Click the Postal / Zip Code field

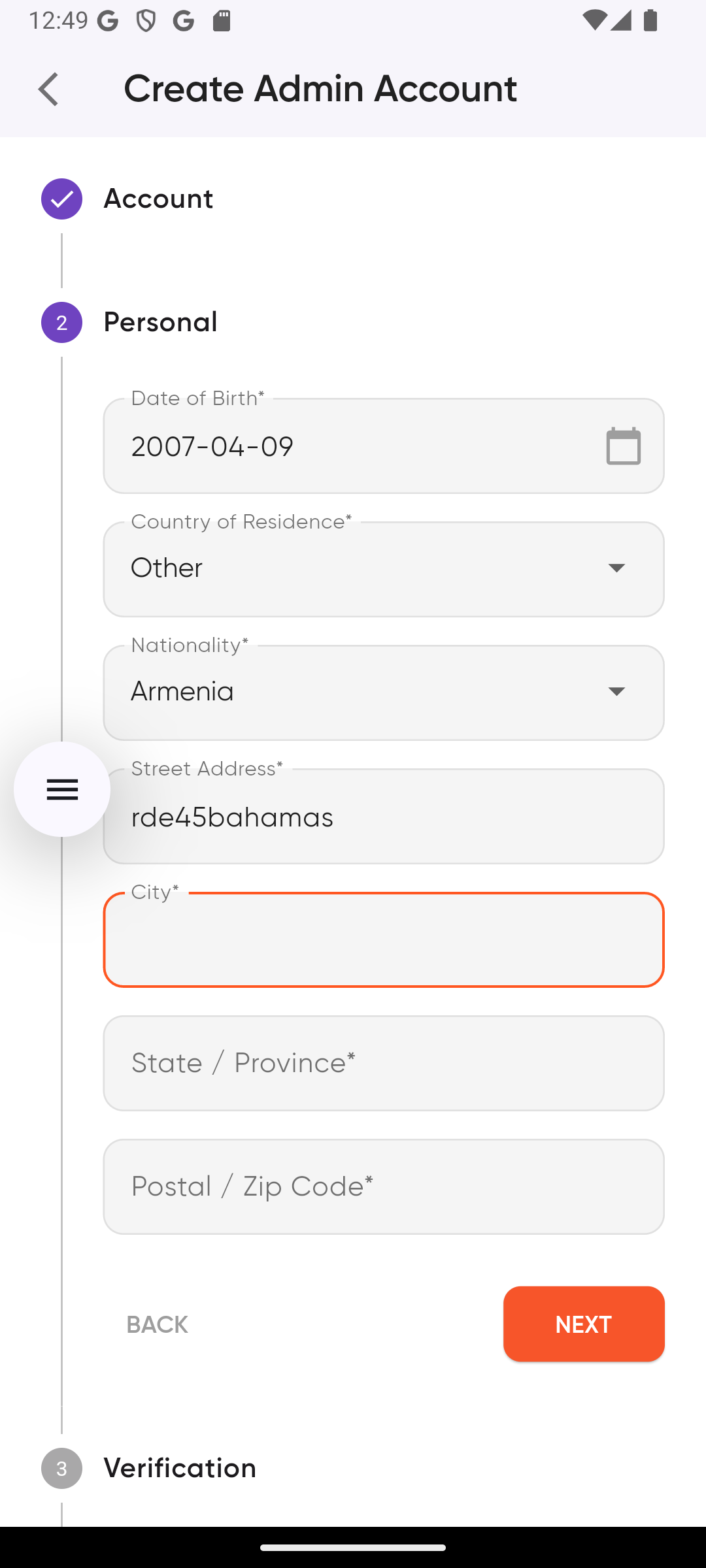click(383, 1186)
